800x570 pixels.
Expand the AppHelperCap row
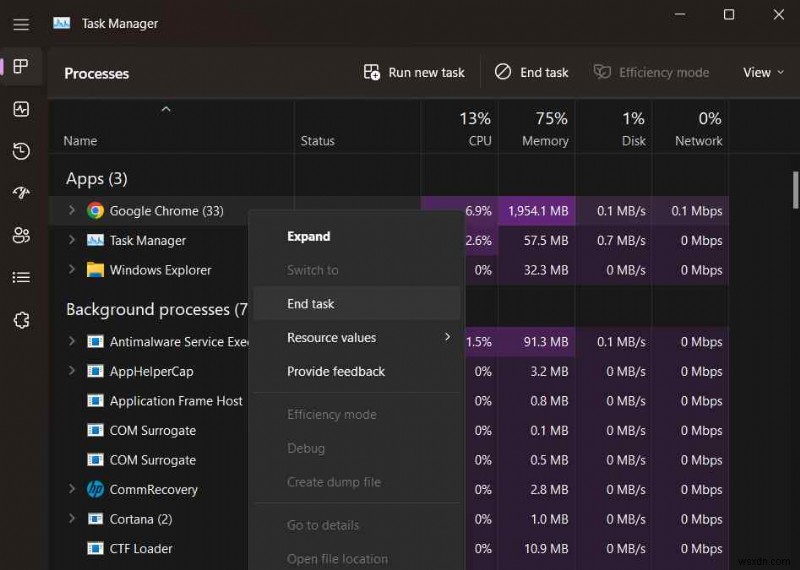click(71, 370)
